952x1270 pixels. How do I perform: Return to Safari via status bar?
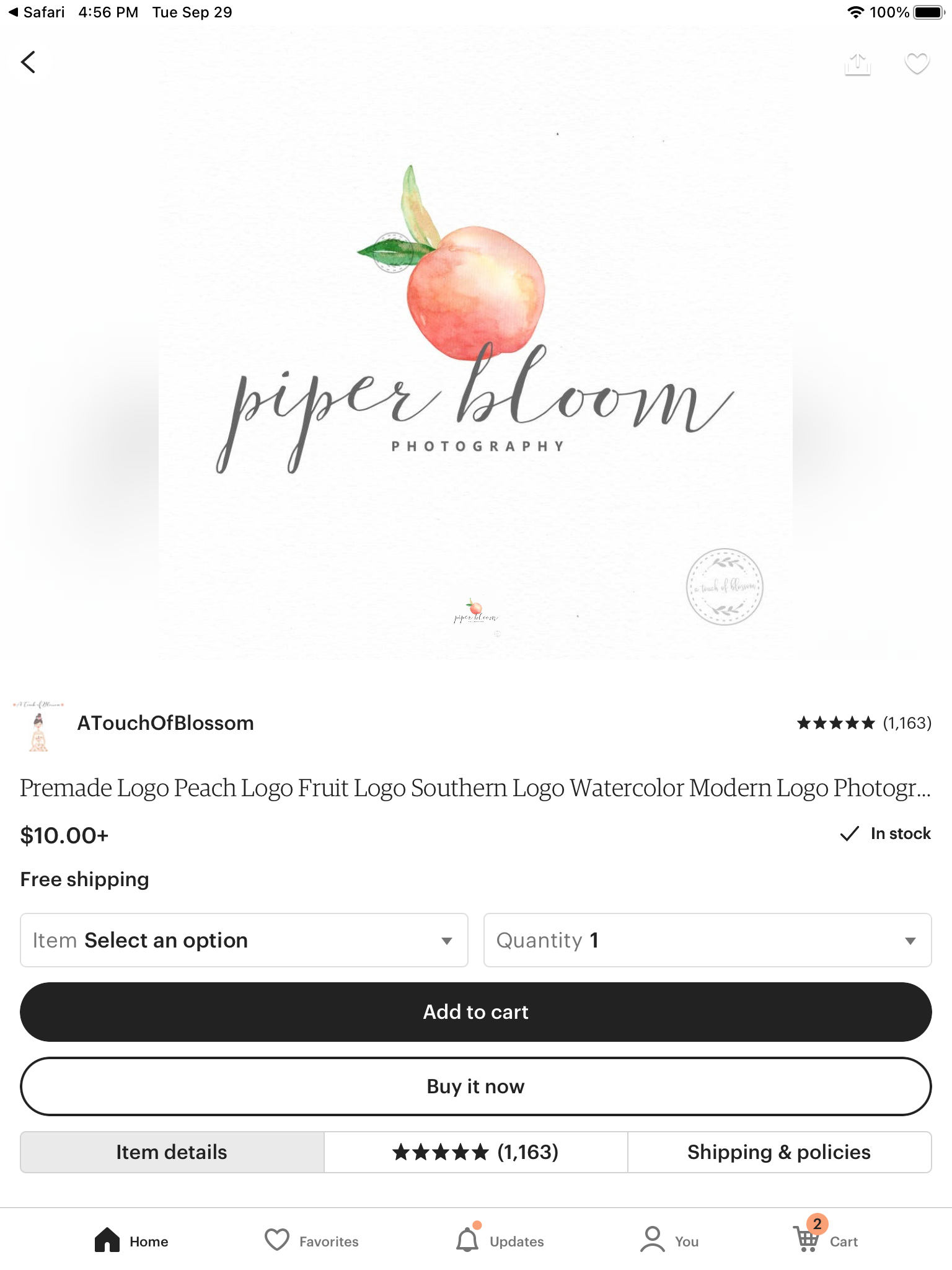pyautogui.click(x=37, y=12)
